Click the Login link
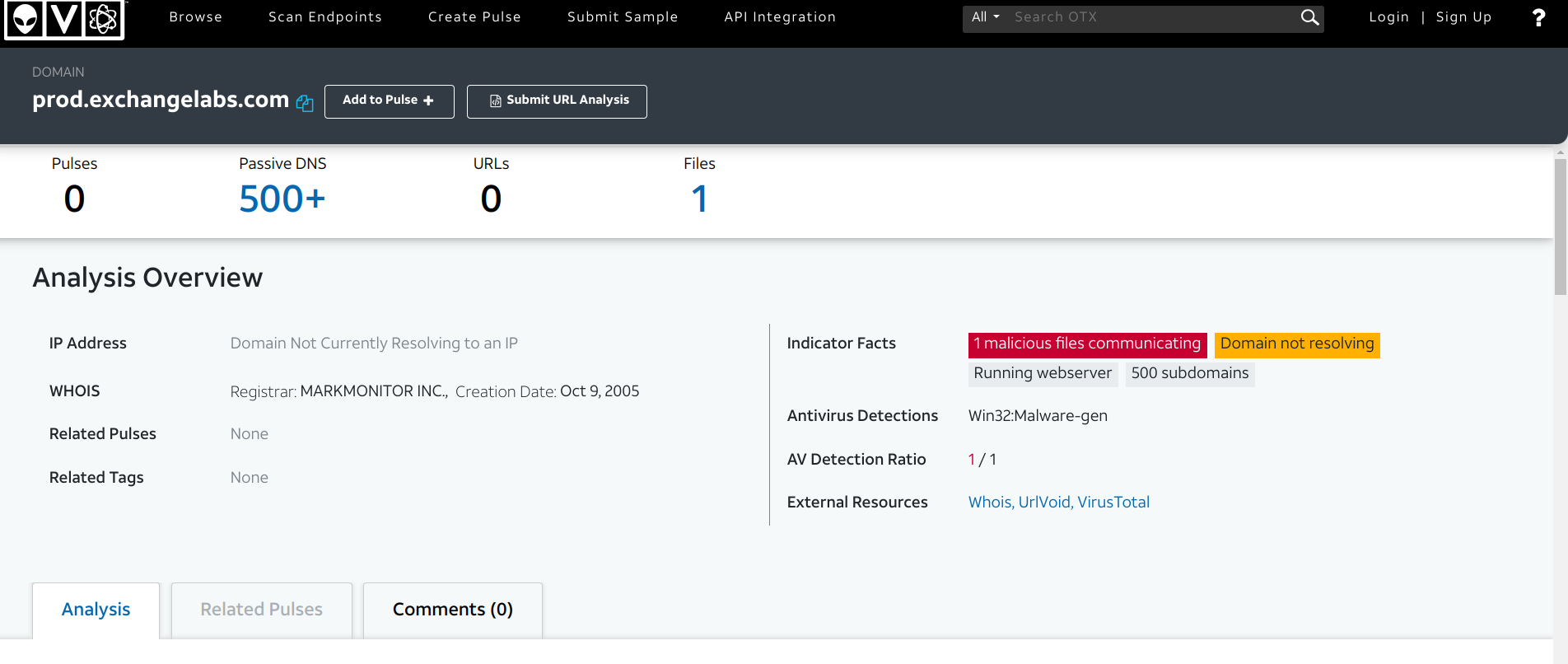This screenshot has width=1568, height=664. click(1388, 17)
